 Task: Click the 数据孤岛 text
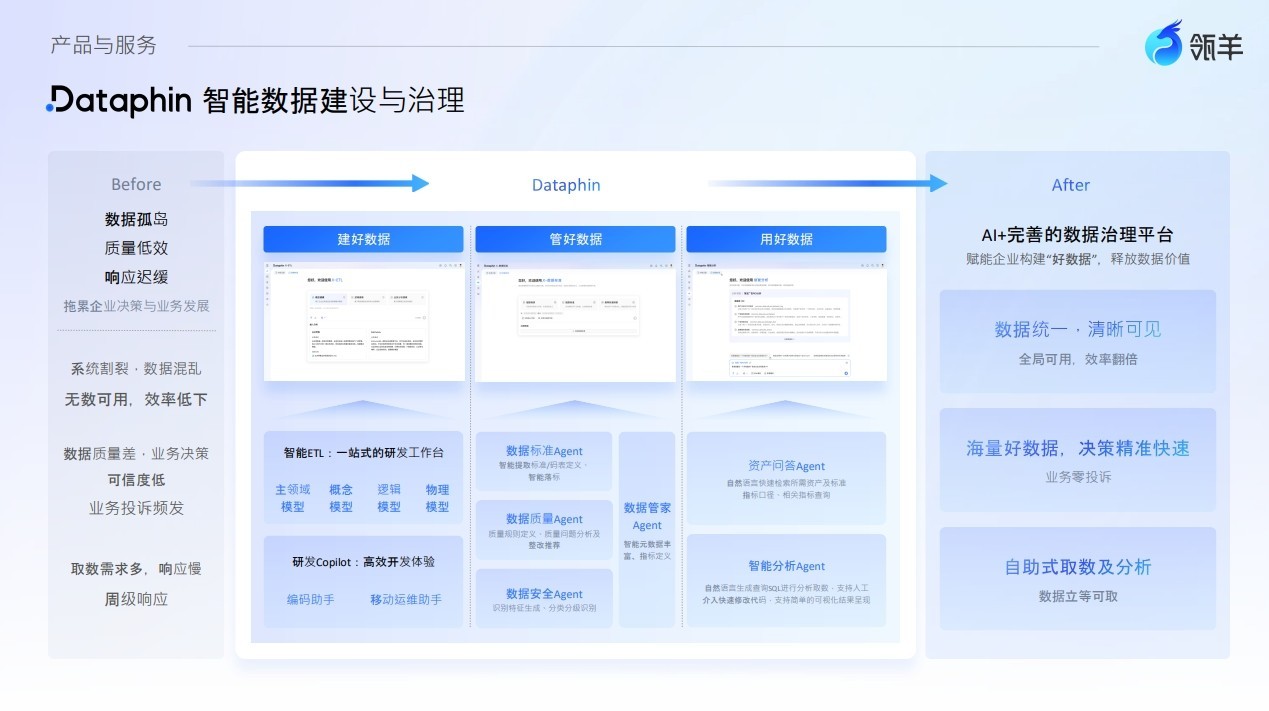(136, 219)
